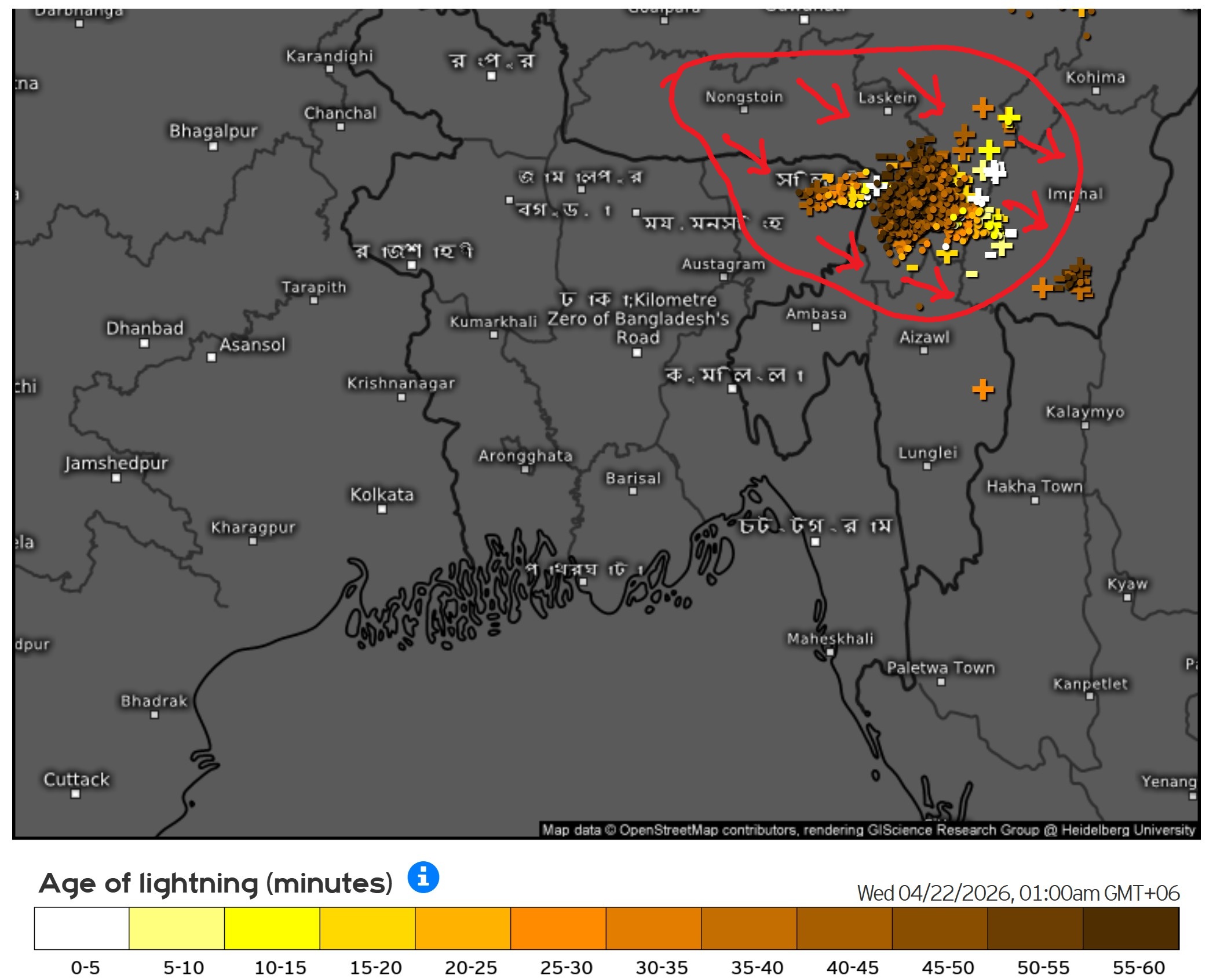Click the Dhanbad city marker
Viewport: 1213px width, 980px height.
(144, 343)
